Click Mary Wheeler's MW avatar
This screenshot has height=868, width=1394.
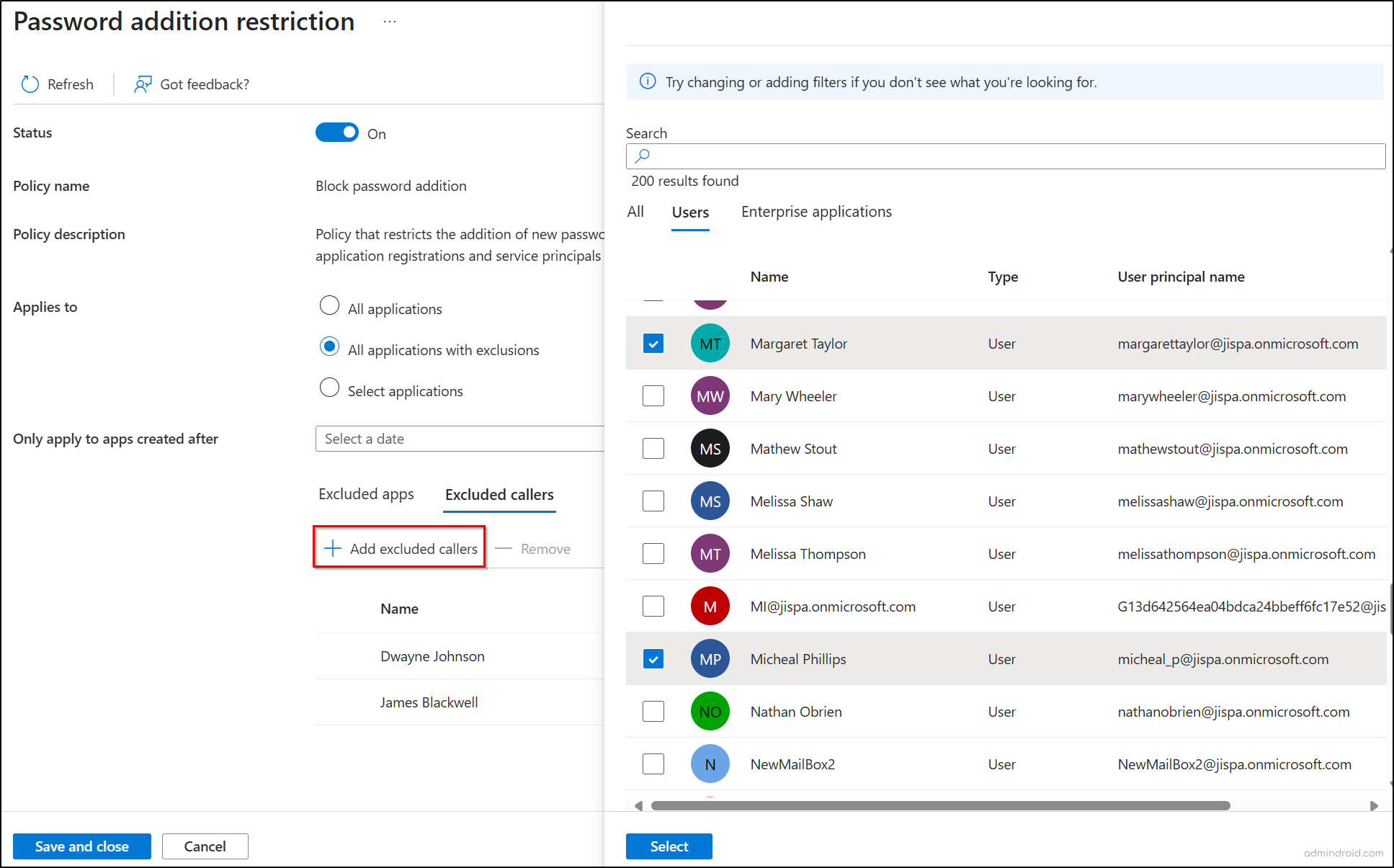710,396
